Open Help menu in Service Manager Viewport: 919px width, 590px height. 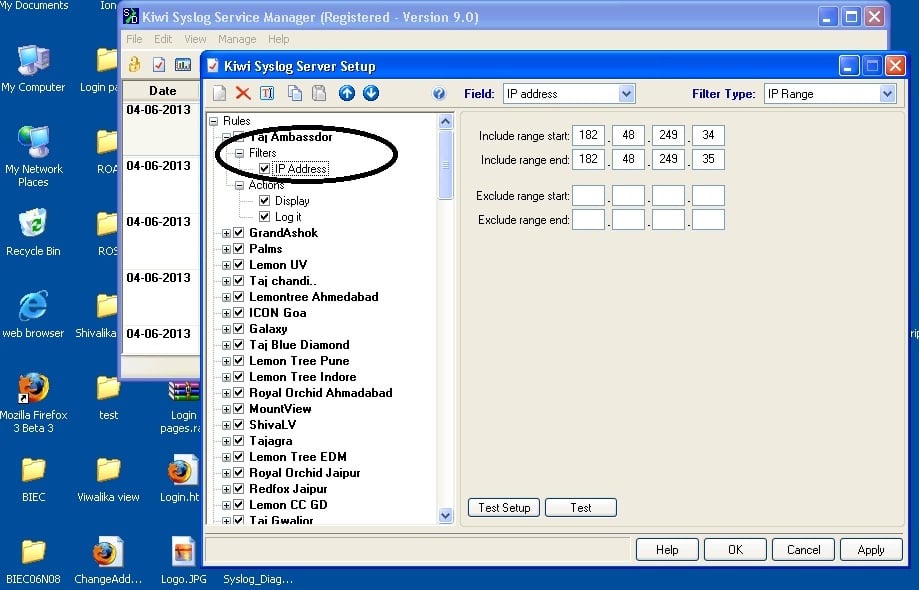tap(278, 39)
